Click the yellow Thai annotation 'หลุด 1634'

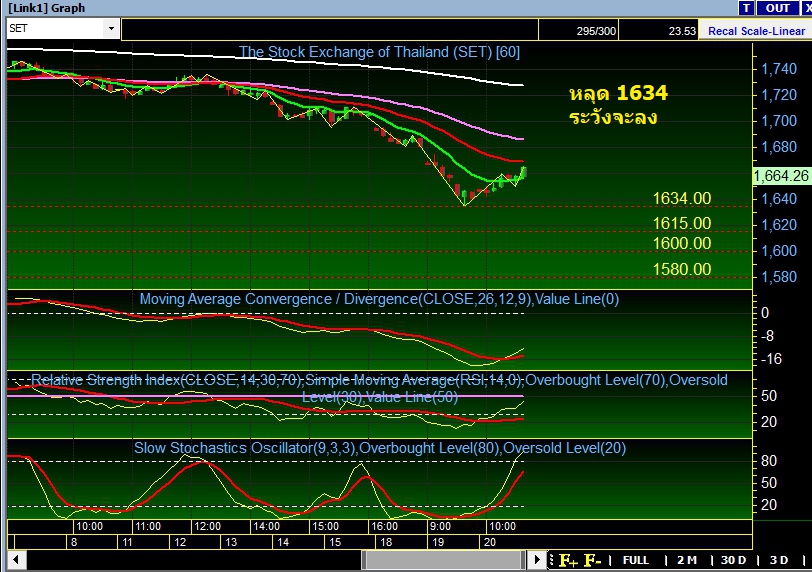618,93
